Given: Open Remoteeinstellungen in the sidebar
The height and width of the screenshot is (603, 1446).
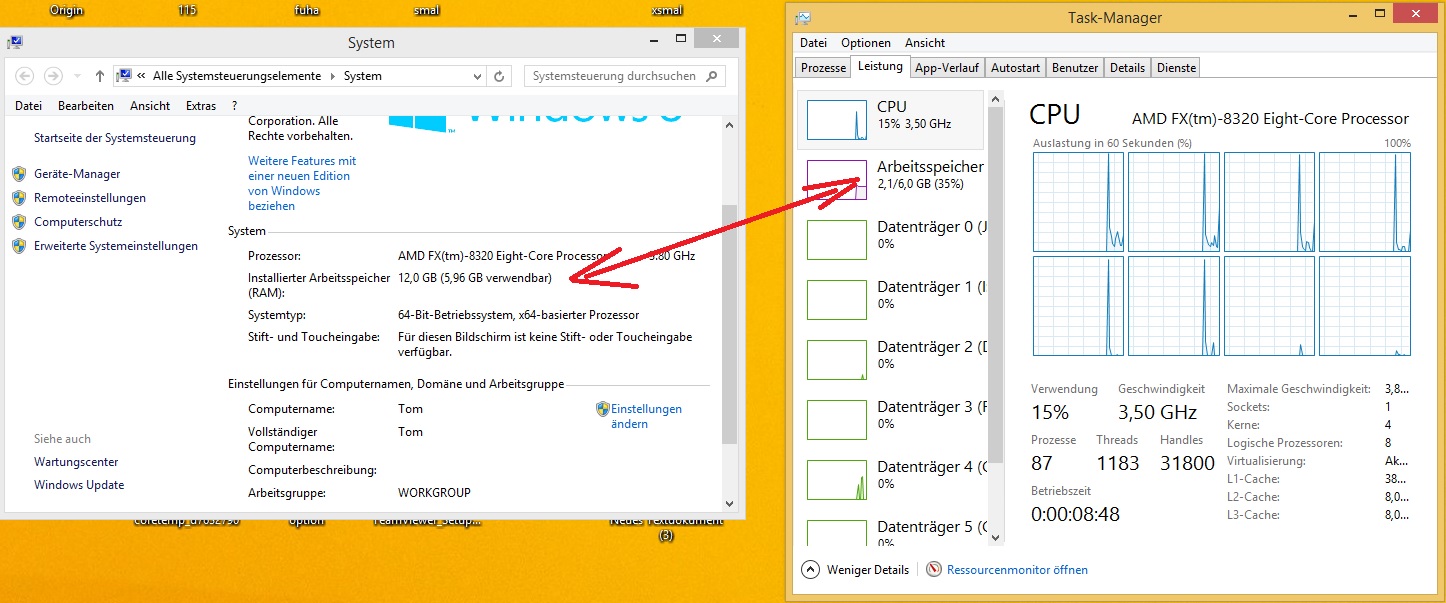Looking at the screenshot, I should [89, 198].
